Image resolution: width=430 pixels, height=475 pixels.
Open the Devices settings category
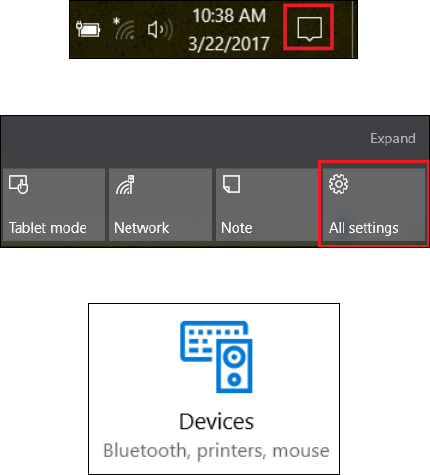coord(214,389)
